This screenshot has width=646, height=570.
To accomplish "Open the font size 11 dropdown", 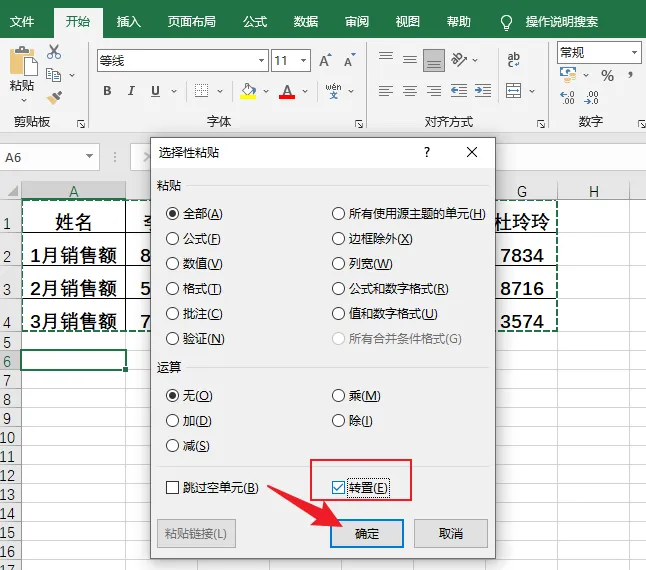I will [x=304, y=61].
